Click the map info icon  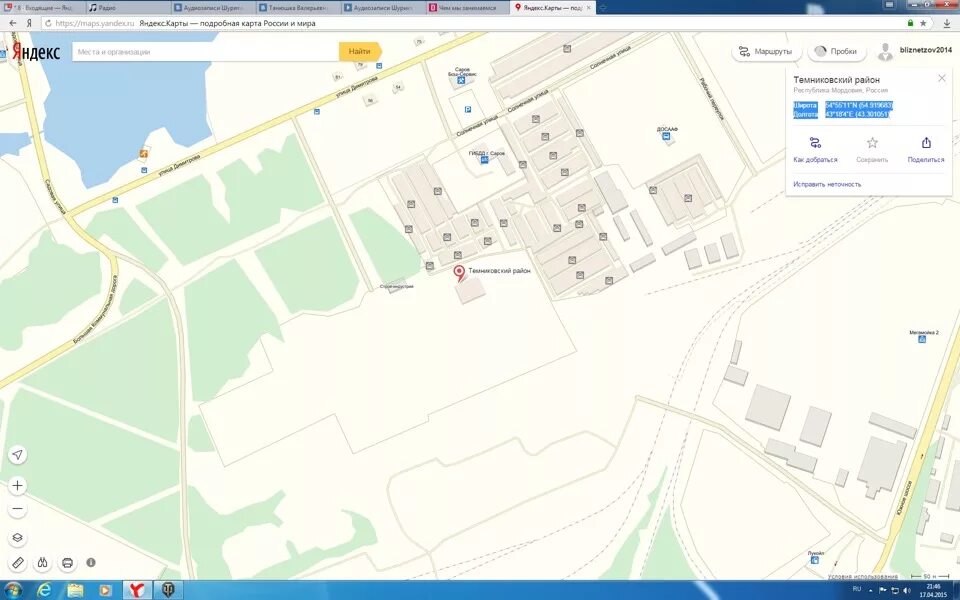tap(91, 562)
